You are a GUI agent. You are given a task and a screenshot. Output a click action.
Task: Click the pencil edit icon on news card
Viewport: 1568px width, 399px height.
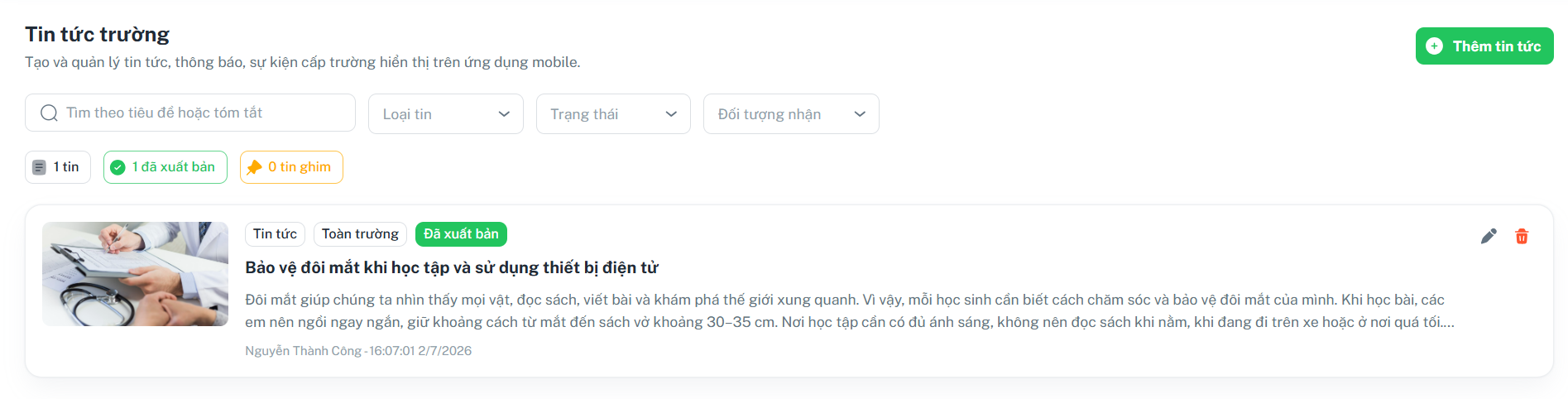[x=1489, y=236]
